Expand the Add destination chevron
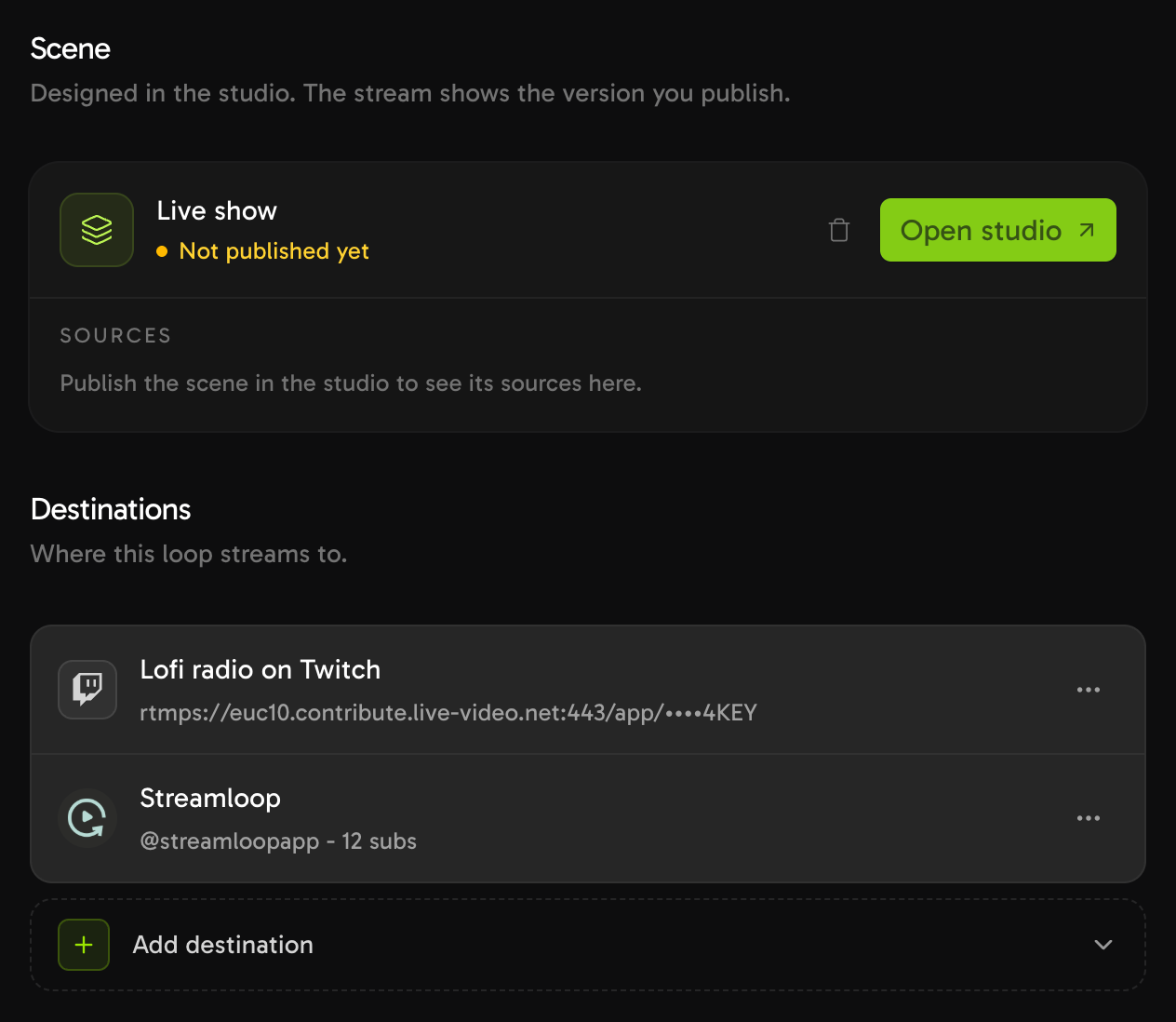Image resolution: width=1176 pixels, height=1022 pixels. pos(1103,945)
